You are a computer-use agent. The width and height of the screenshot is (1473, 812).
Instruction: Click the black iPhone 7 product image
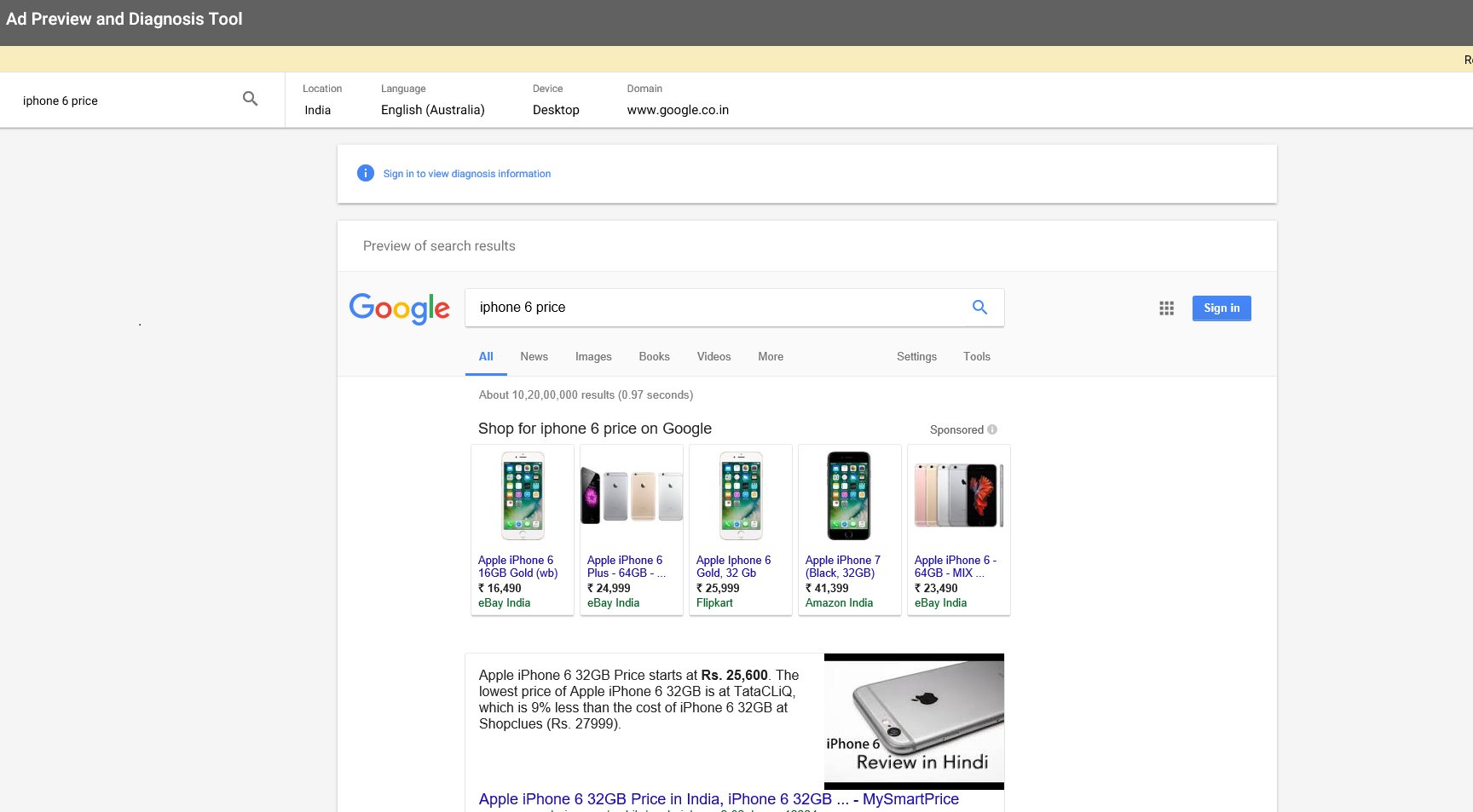click(x=849, y=496)
